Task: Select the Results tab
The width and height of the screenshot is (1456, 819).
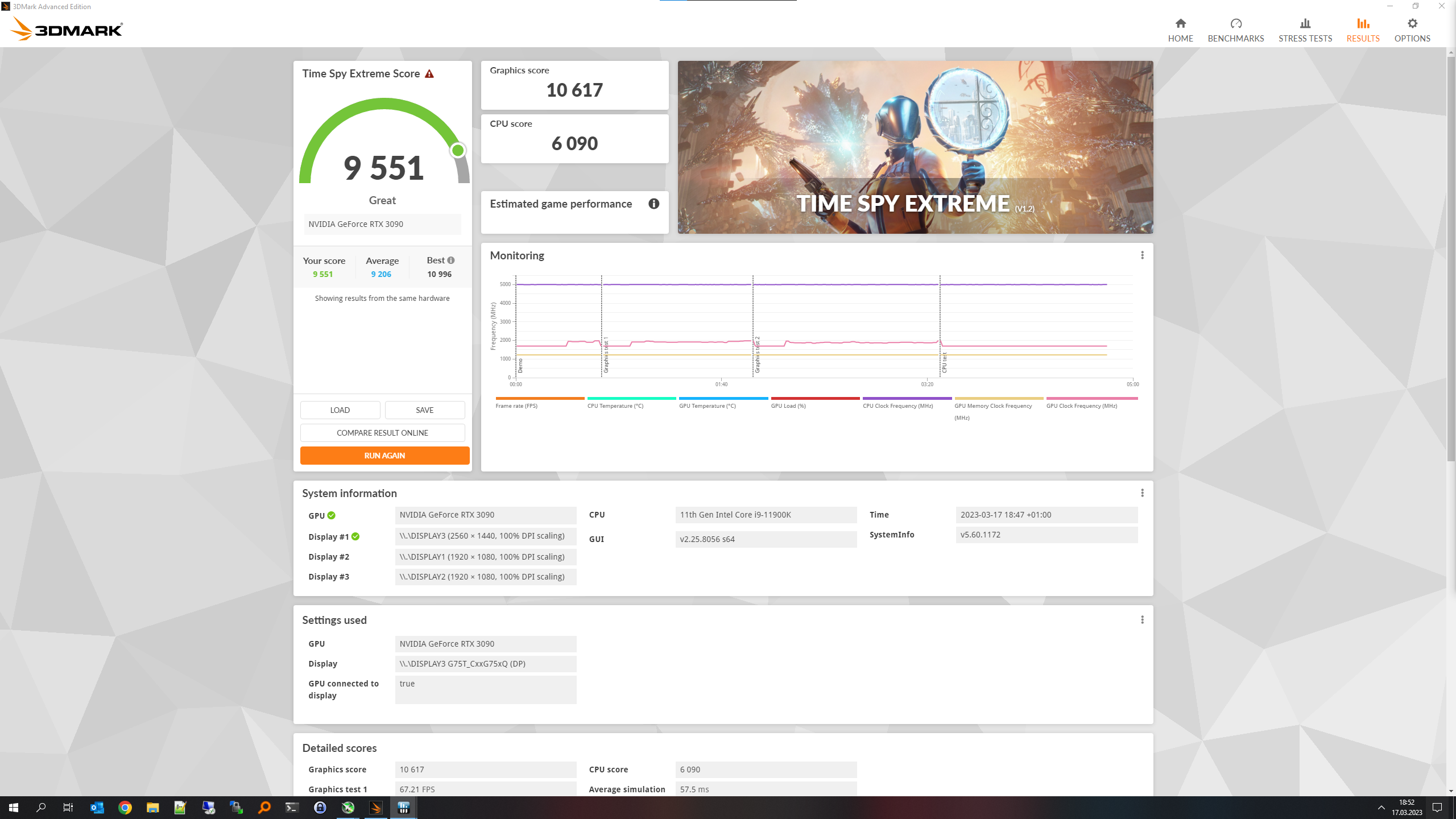Action: click(1363, 38)
